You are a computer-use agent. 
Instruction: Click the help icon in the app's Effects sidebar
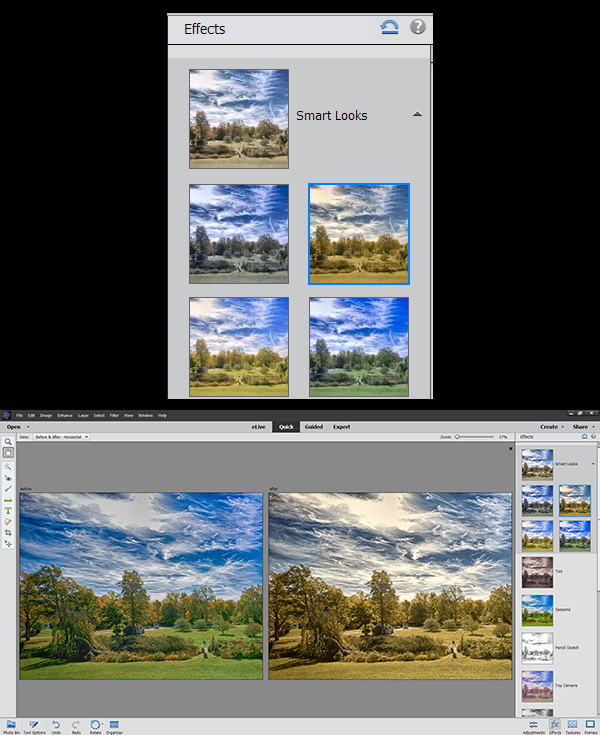point(593,436)
